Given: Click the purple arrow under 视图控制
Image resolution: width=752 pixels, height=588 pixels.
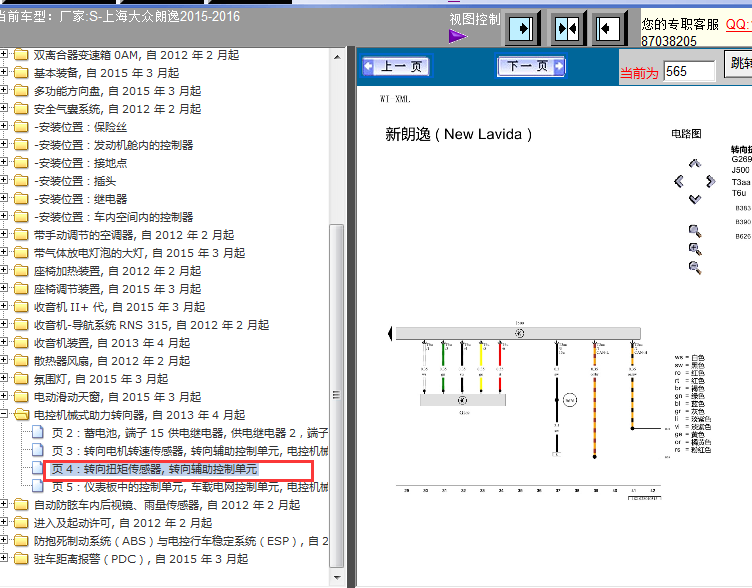Looking at the screenshot, I should pyautogui.click(x=458, y=36).
